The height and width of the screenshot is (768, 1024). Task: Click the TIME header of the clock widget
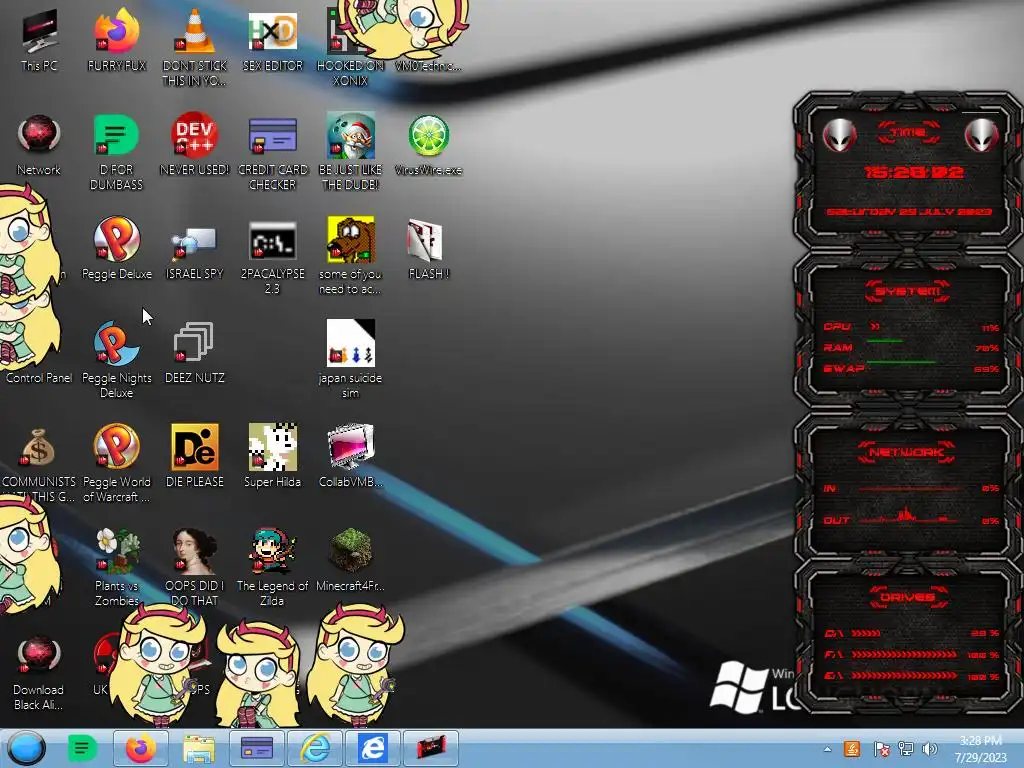908,132
